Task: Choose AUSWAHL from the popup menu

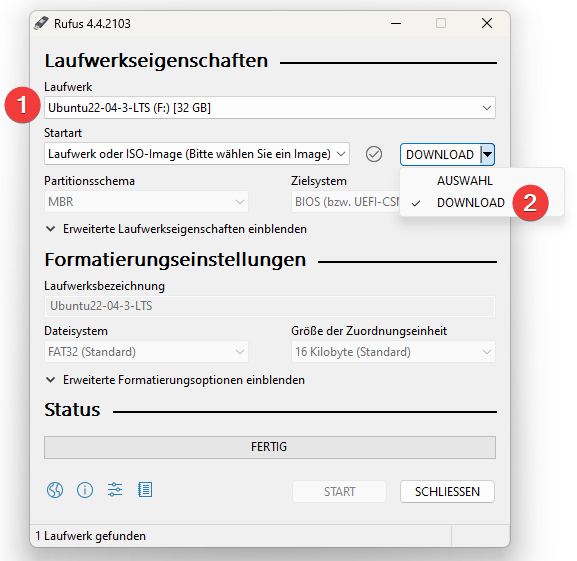Action: pos(464,181)
